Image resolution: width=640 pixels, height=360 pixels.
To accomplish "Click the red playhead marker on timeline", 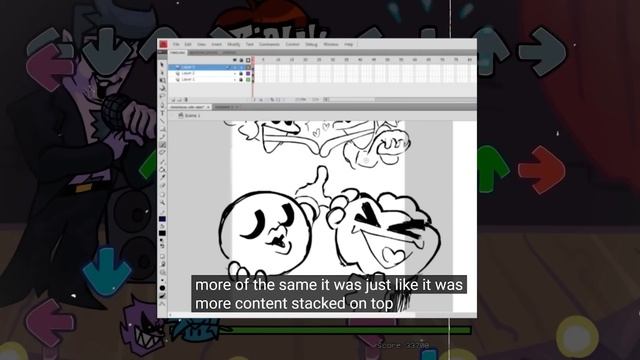I will tap(253, 60).
